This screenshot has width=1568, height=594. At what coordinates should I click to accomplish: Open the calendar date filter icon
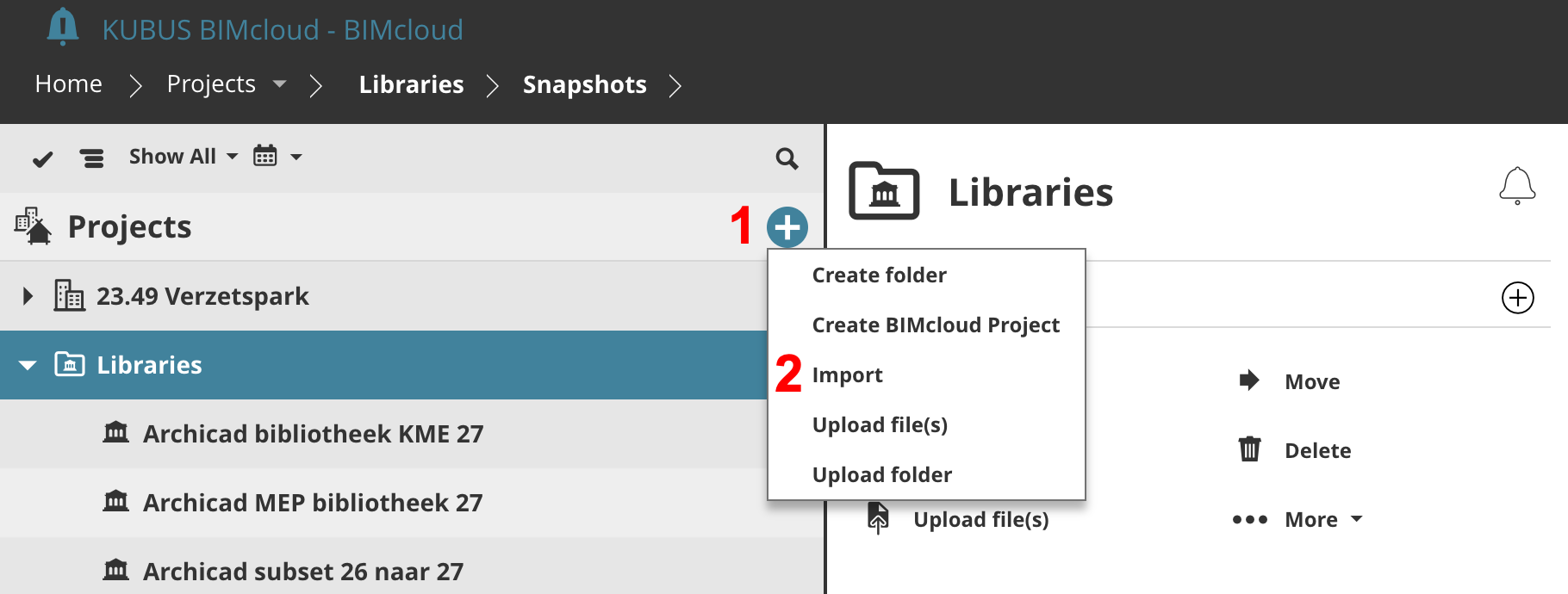[x=265, y=156]
